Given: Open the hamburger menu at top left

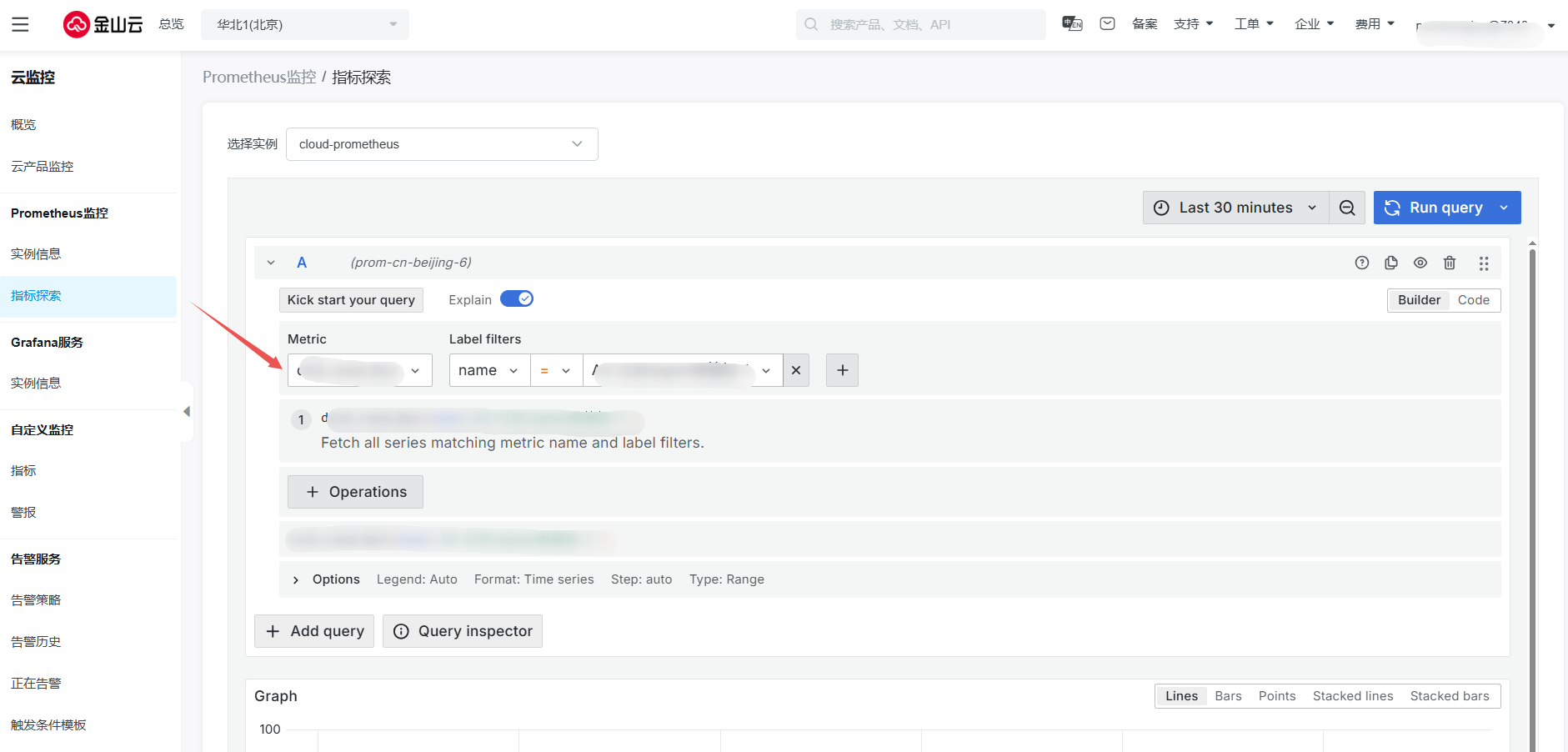Looking at the screenshot, I should (20, 24).
